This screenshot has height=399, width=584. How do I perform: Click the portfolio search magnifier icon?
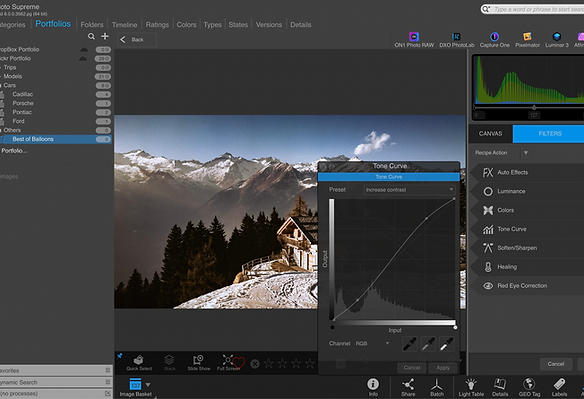coord(91,36)
